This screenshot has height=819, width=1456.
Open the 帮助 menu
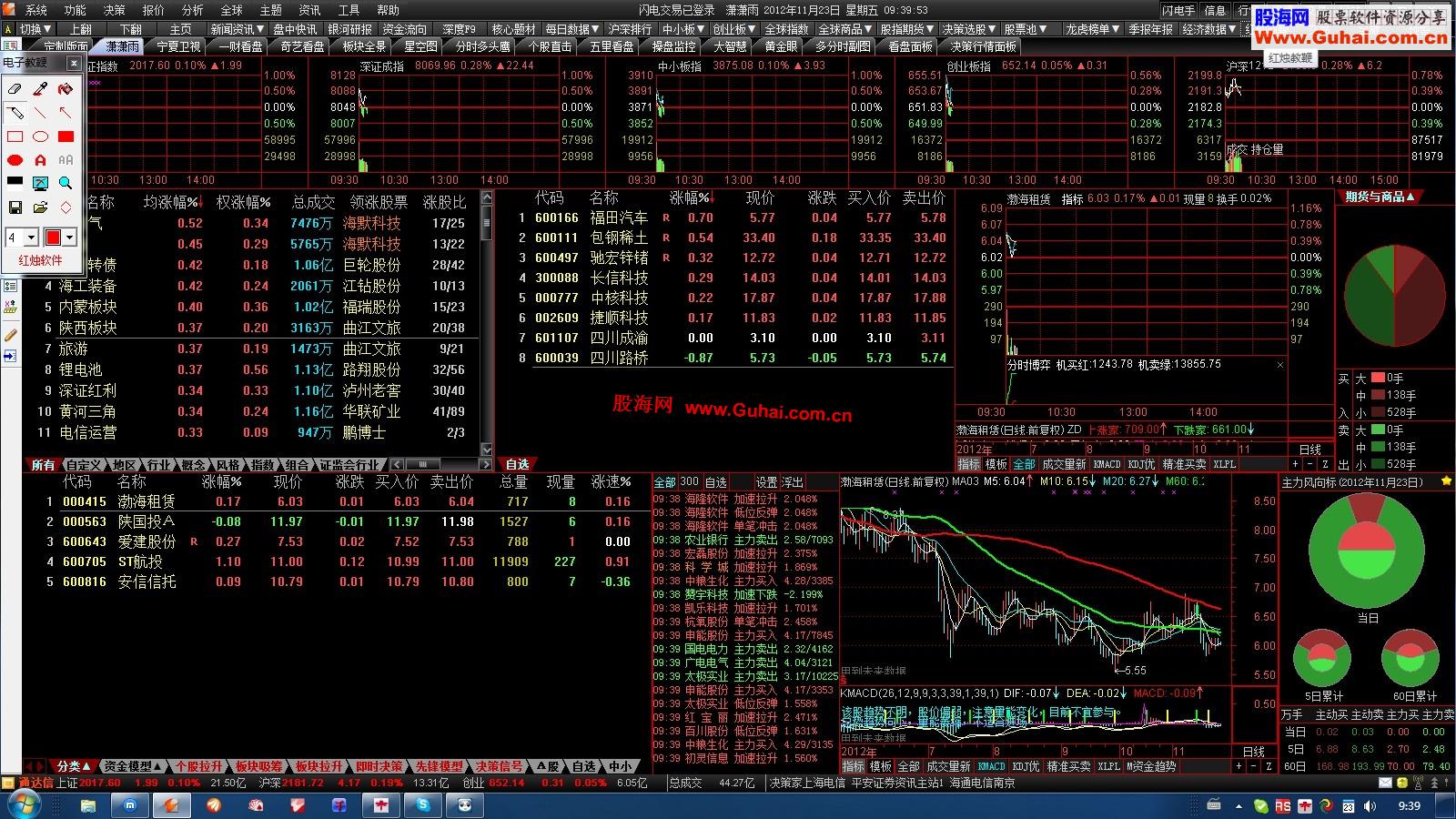coord(389,10)
